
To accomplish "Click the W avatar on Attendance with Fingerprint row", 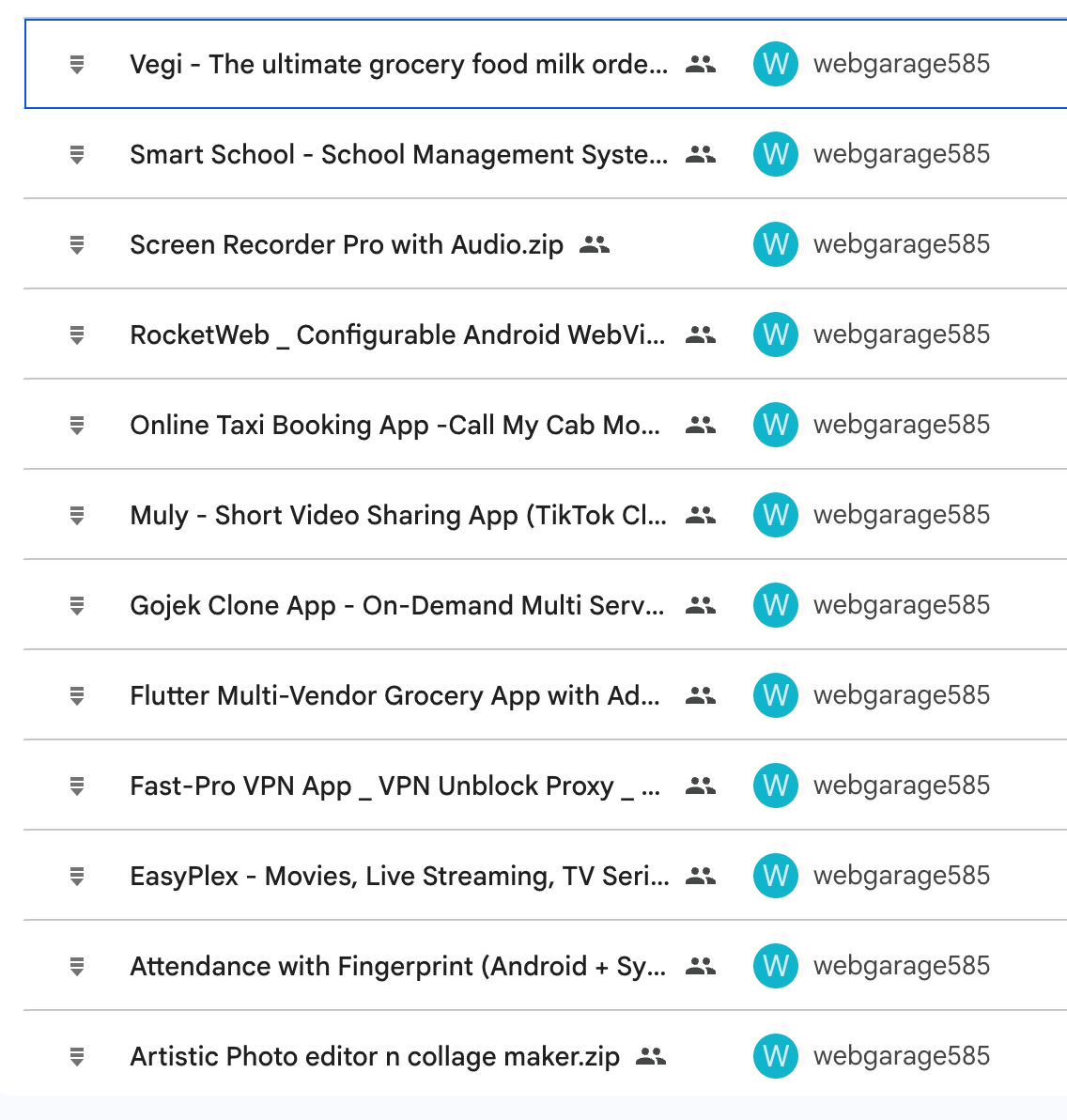I will pos(776,966).
